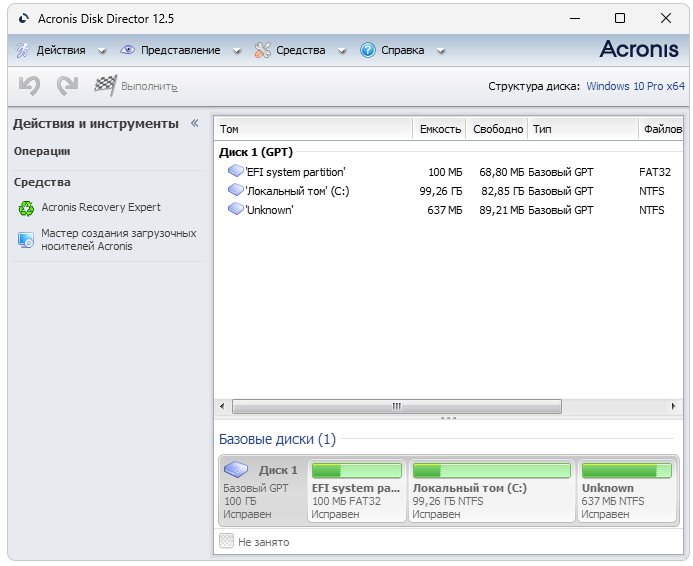Open the Windows 10 Pro x64 disk layout link
693x566 pixels.
pyautogui.click(x=636, y=86)
